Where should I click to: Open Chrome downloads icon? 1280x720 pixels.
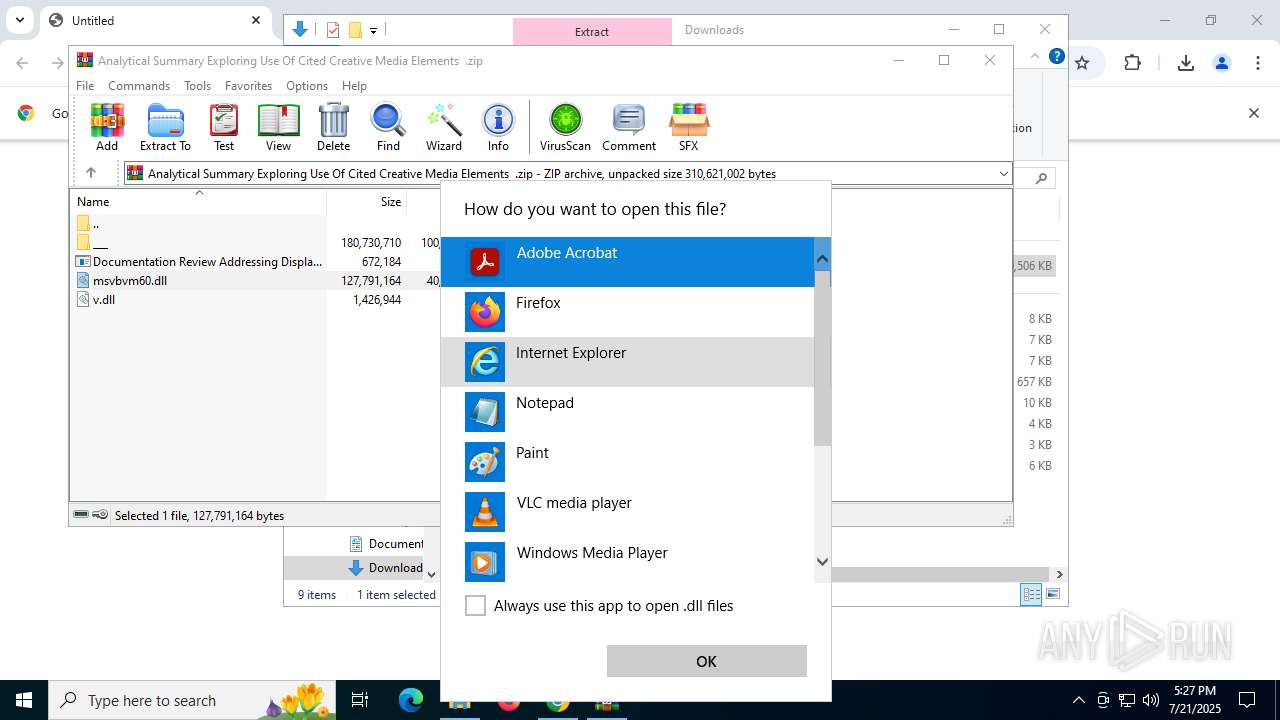(1186, 63)
